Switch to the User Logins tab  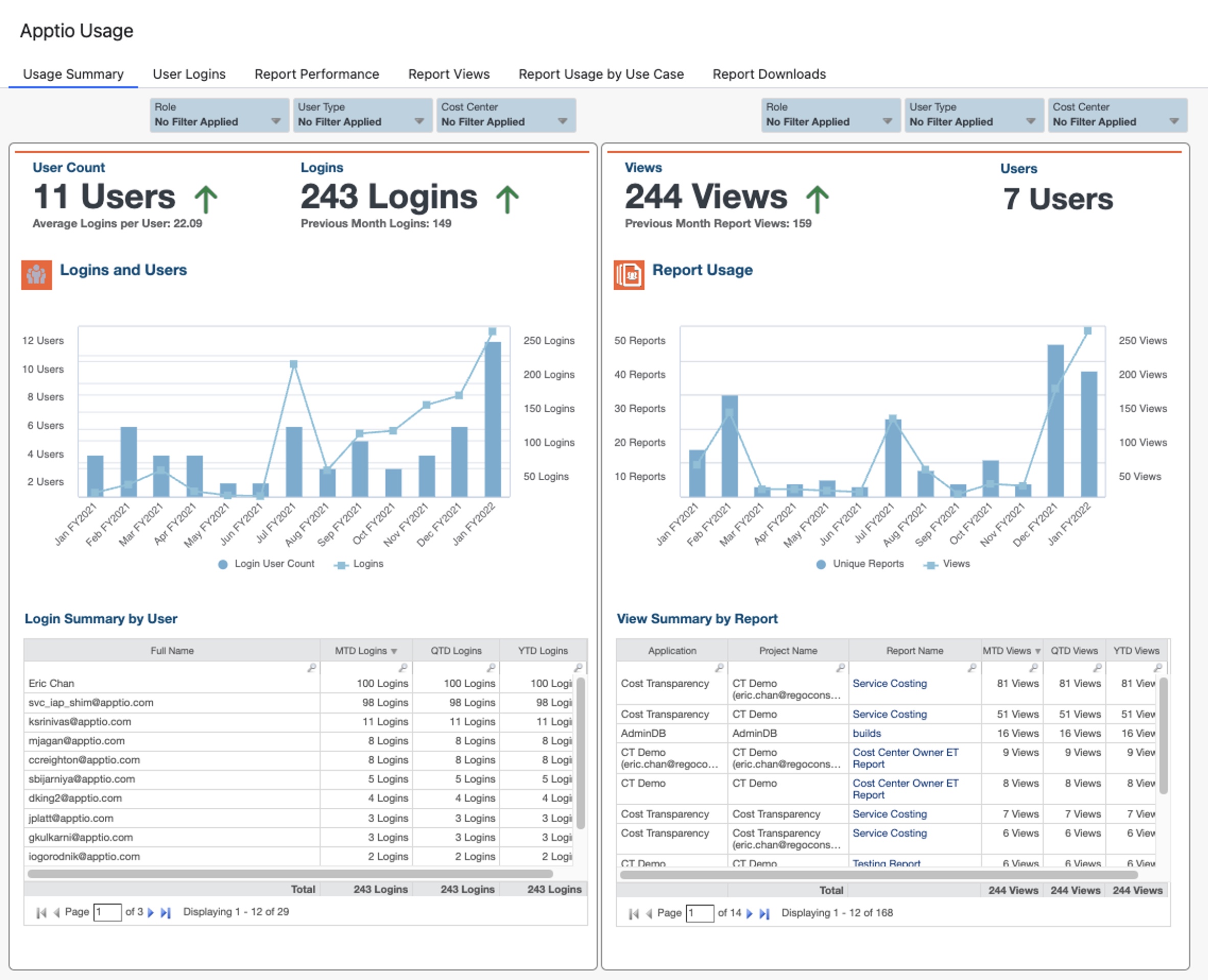(189, 74)
